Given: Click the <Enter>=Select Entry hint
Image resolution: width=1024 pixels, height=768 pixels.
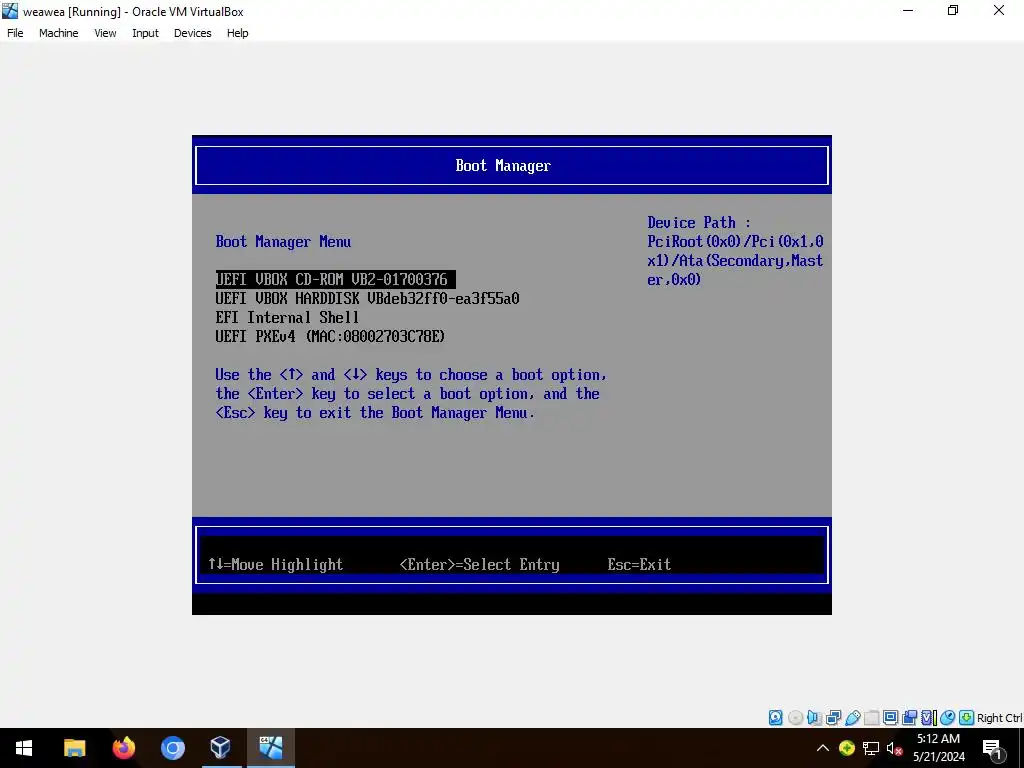Looking at the screenshot, I should coord(479,564).
